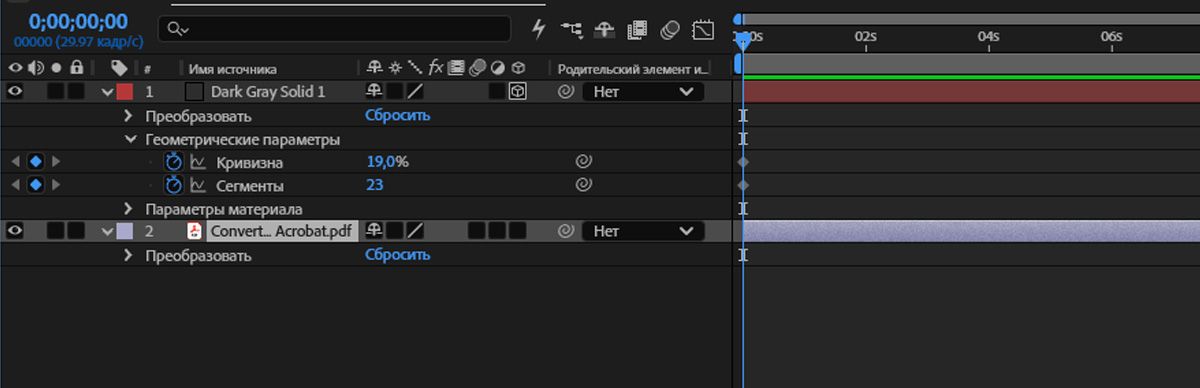Edit the Сегменты value 23
The width and height of the screenshot is (1200, 388).
375,185
